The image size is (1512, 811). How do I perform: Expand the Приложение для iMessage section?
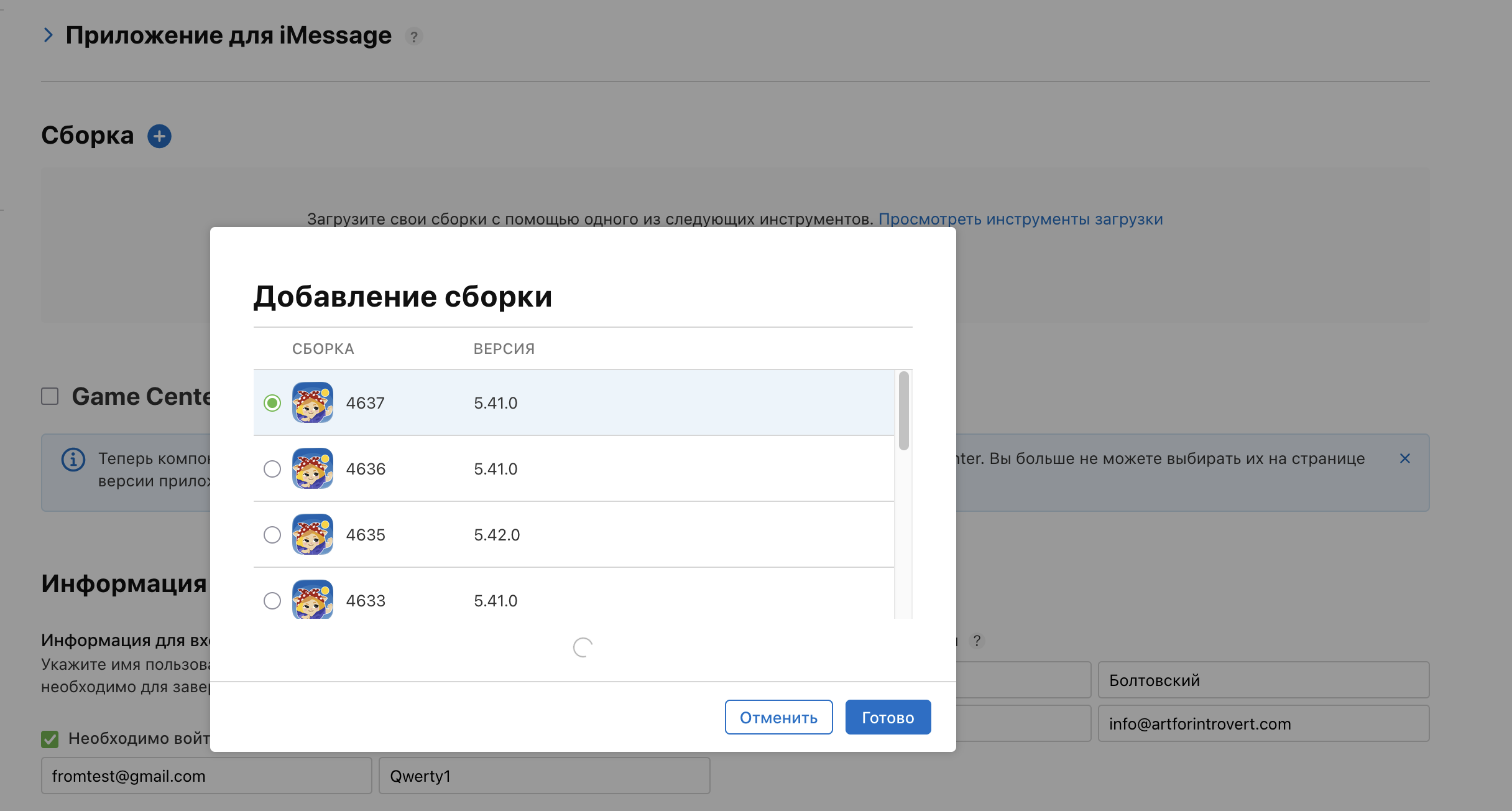pyautogui.click(x=48, y=35)
